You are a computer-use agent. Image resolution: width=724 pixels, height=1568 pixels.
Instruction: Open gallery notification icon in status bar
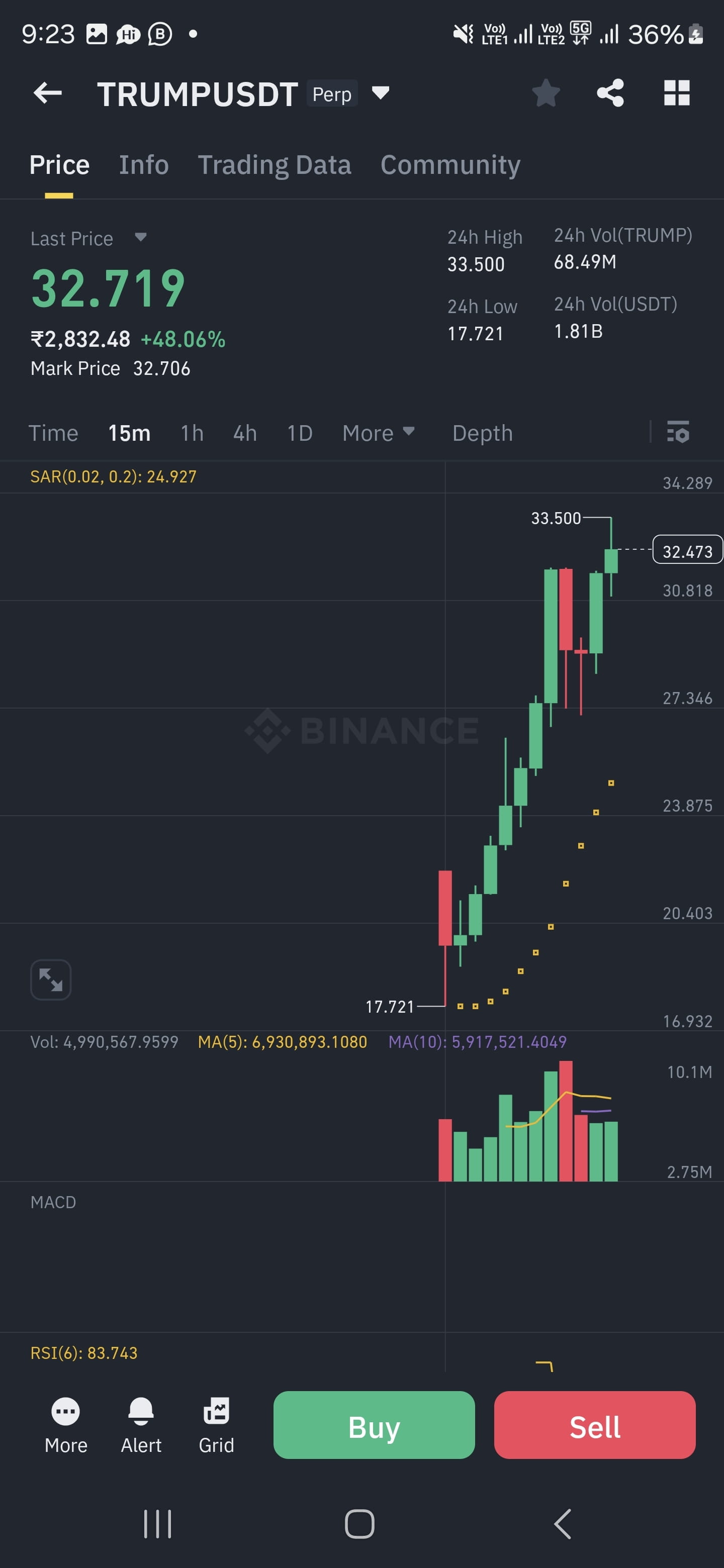[x=96, y=34]
